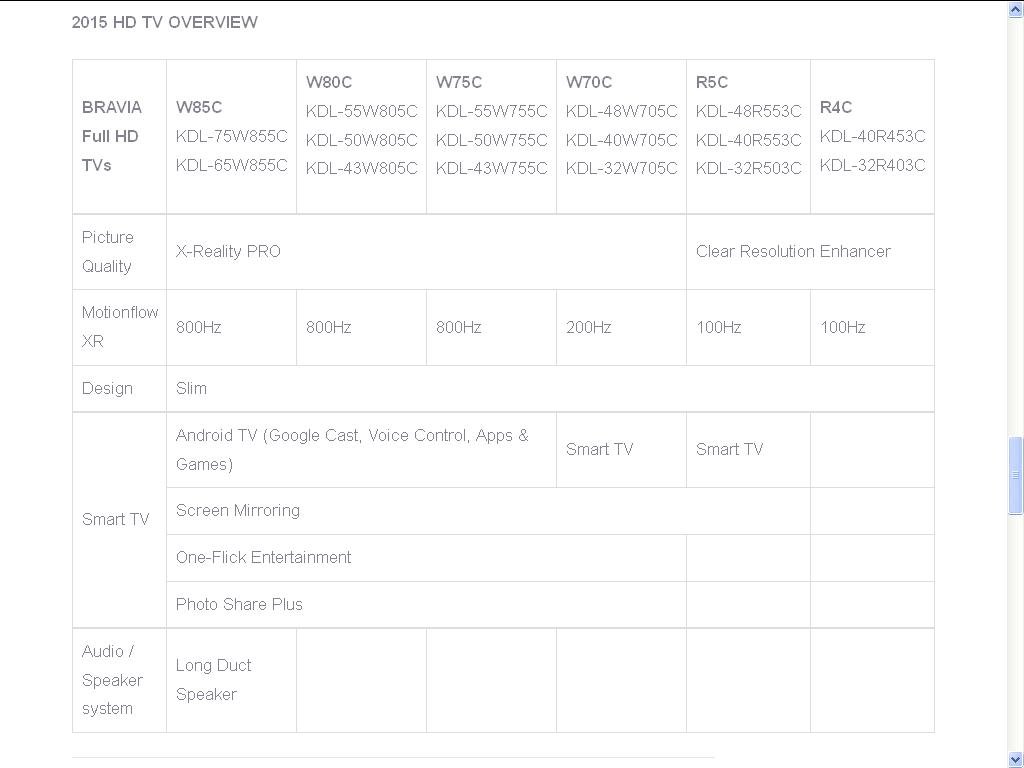Click the KDL-48W705C model entry
This screenshot has width=1024, height=768.
click(620, 111)
